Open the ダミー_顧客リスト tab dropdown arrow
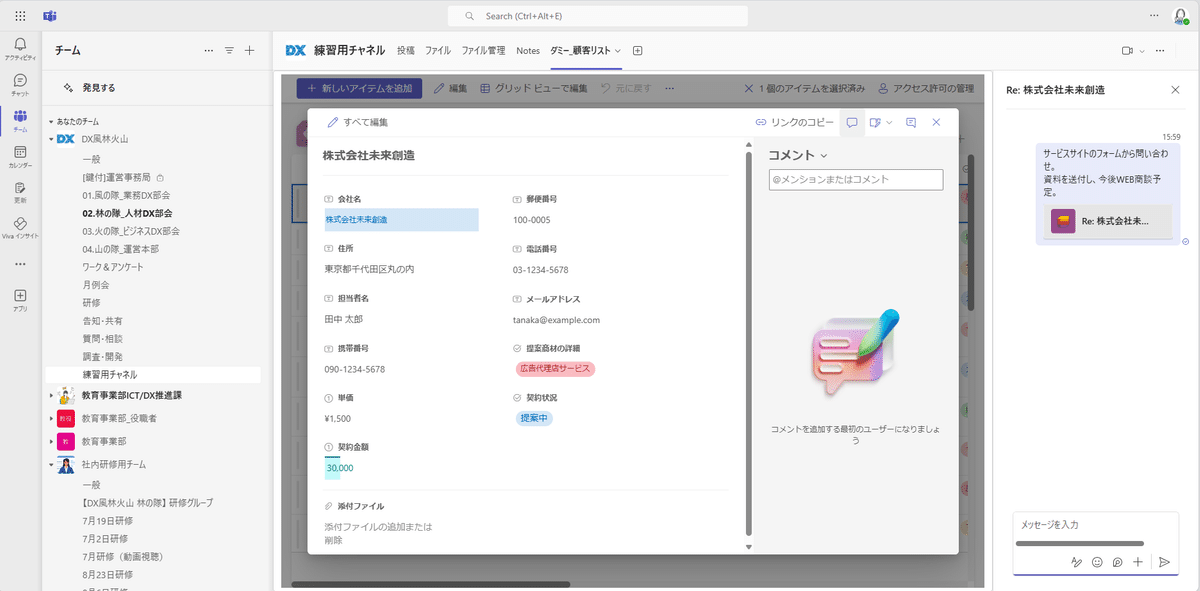The image size is (1200, 591). pos(618,50)
